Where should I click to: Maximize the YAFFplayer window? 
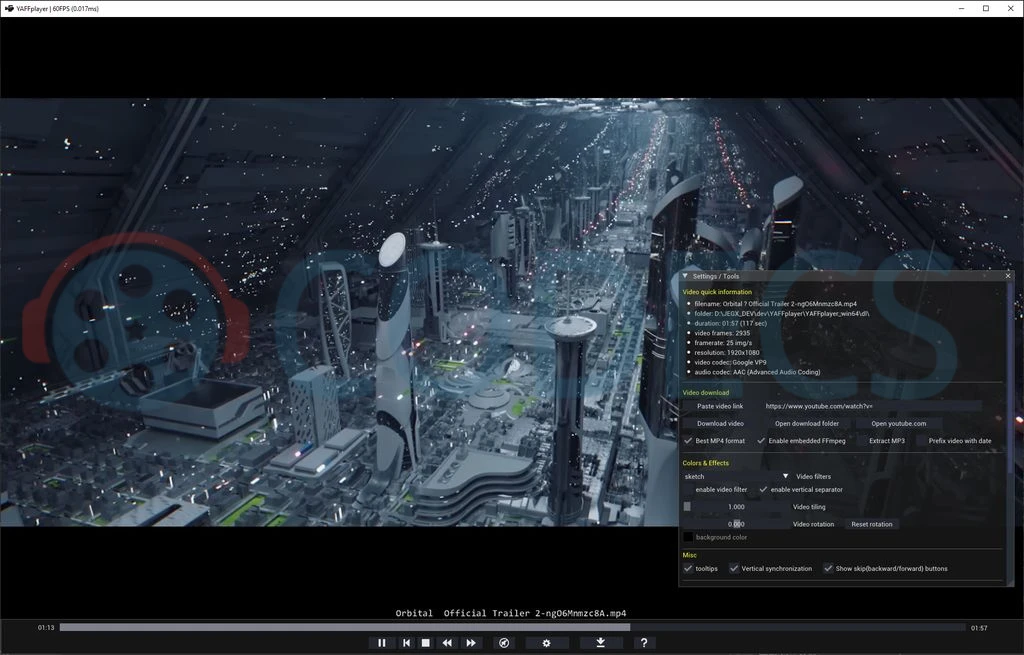986,8
